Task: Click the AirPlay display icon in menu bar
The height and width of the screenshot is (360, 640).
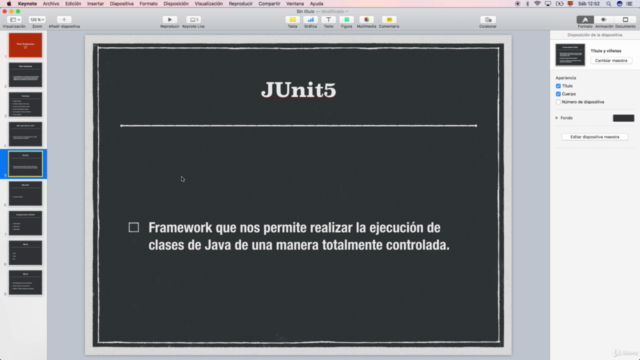Action: click(x=548, y=4)
